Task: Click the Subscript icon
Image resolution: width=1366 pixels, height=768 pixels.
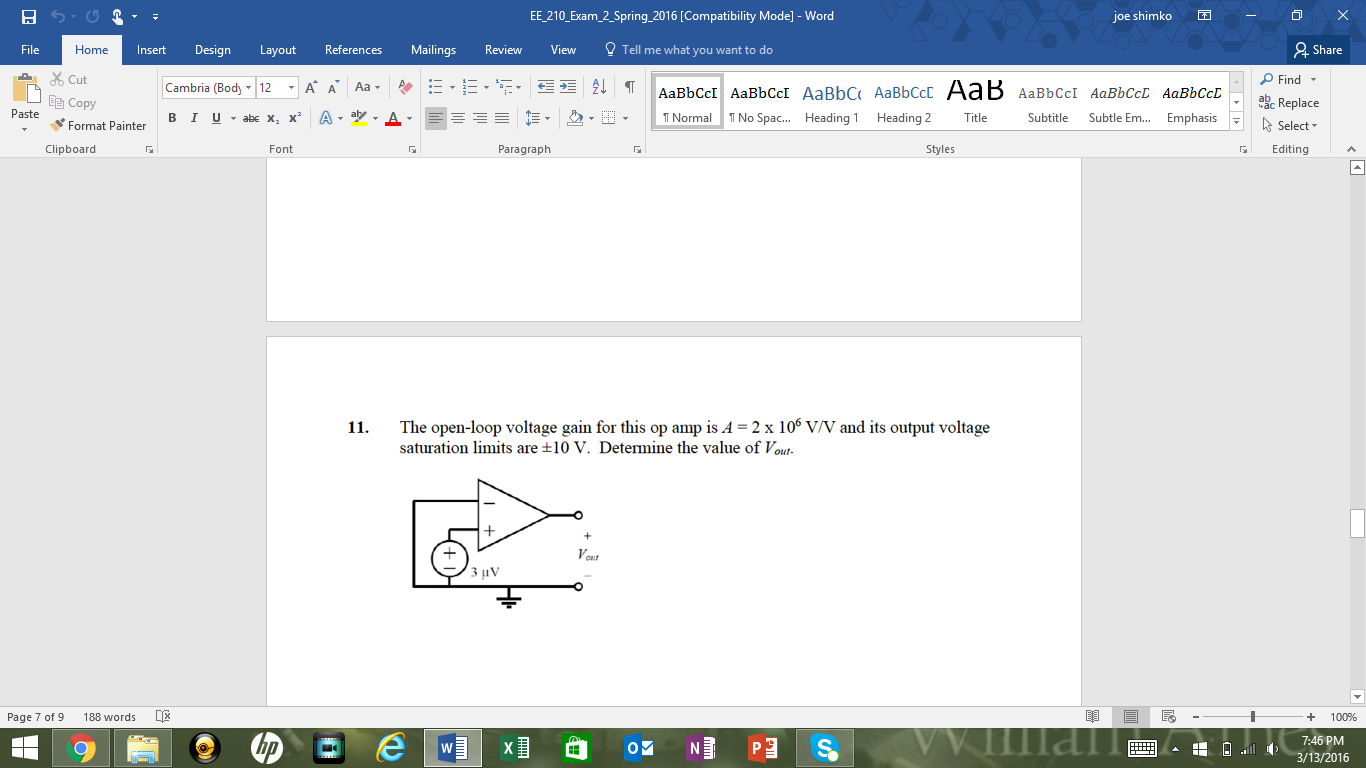Action: 271,118
